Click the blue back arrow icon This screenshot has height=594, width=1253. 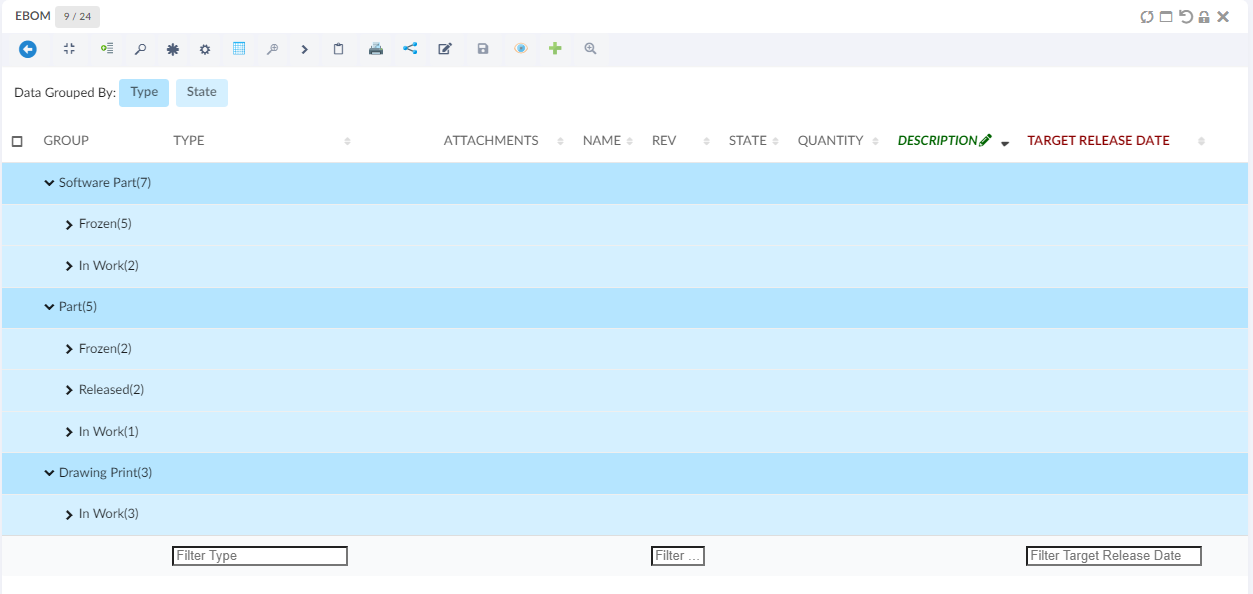(x=28, y=49)
